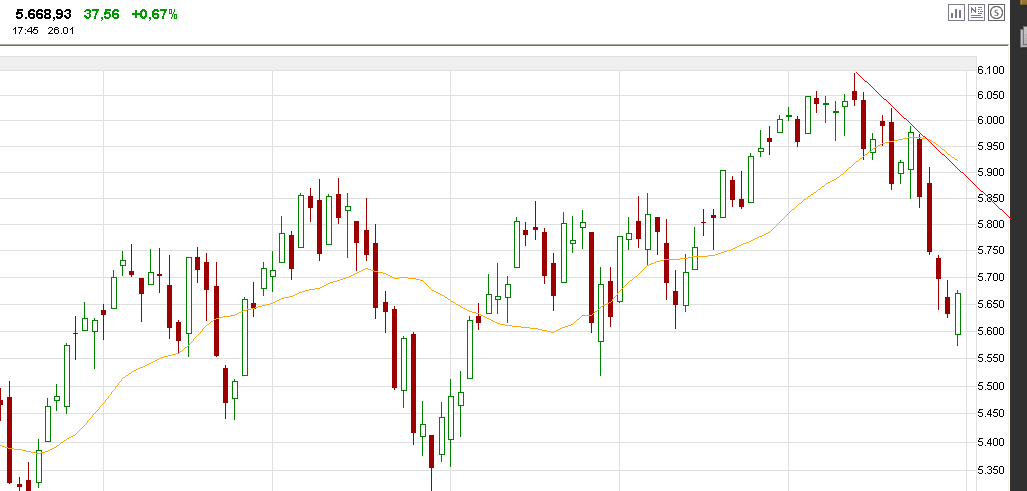Image resolution: width=1027 pixels, height=491 pixels.
Task: Click the 5.950 price axis label
Action: coord(990,147)
